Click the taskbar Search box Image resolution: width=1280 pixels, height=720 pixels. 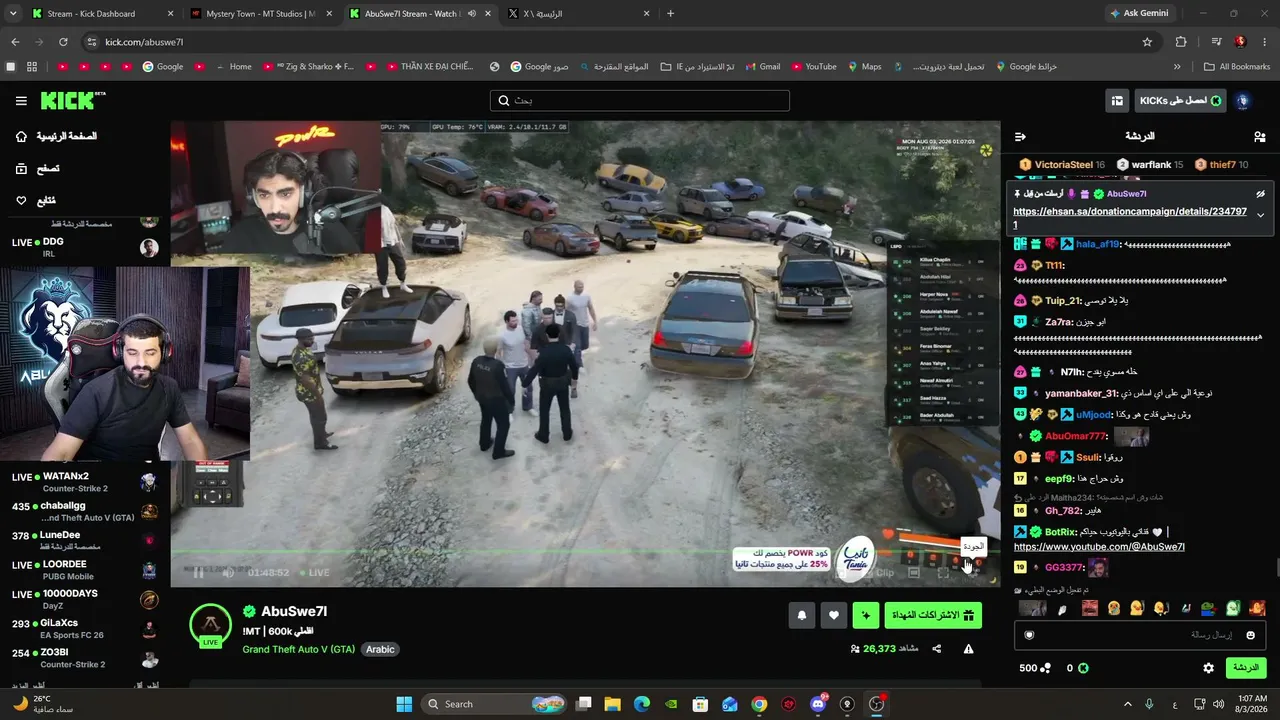click(x=495, y=704)
